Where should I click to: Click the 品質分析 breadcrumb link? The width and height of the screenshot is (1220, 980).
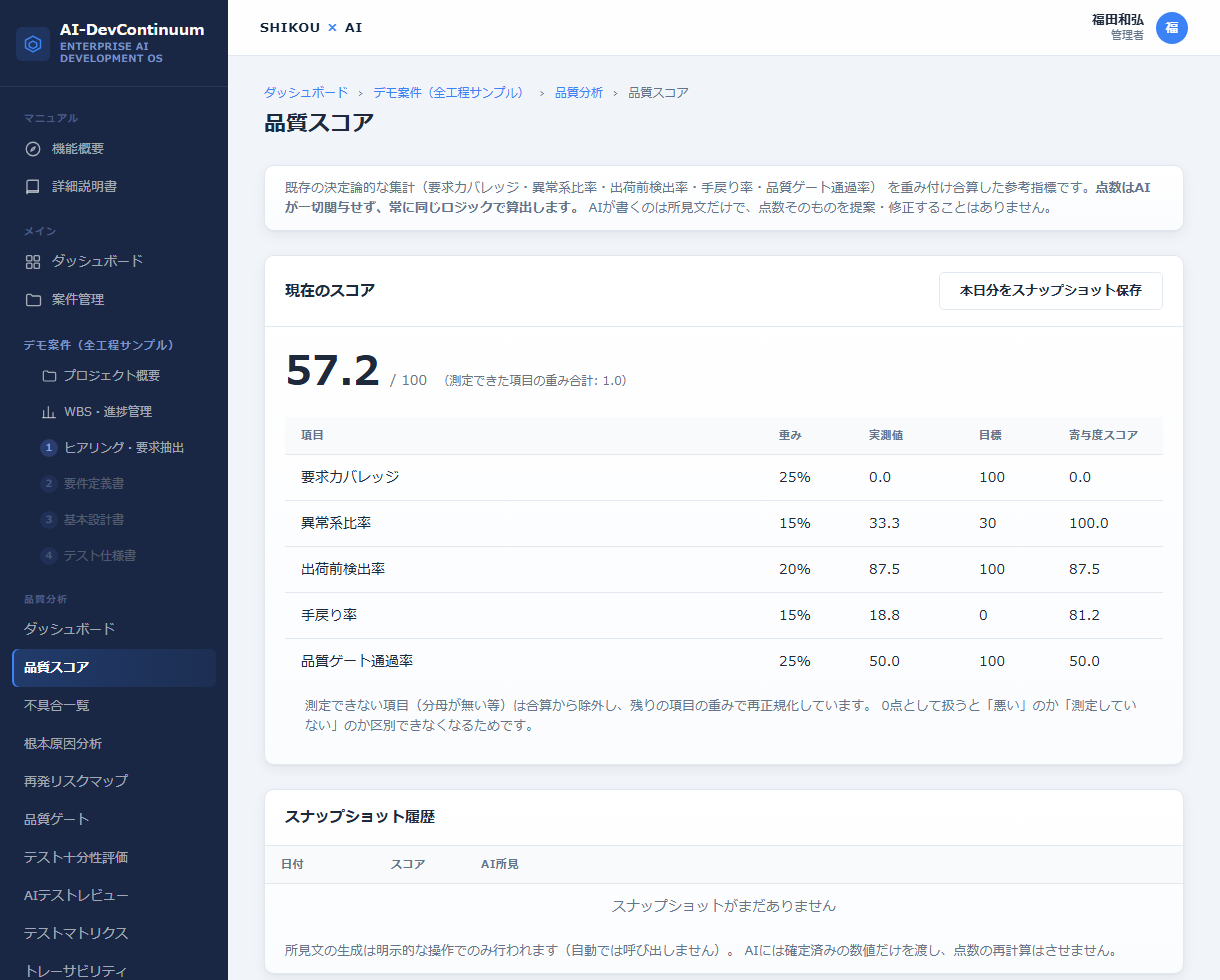pos(579,92)
